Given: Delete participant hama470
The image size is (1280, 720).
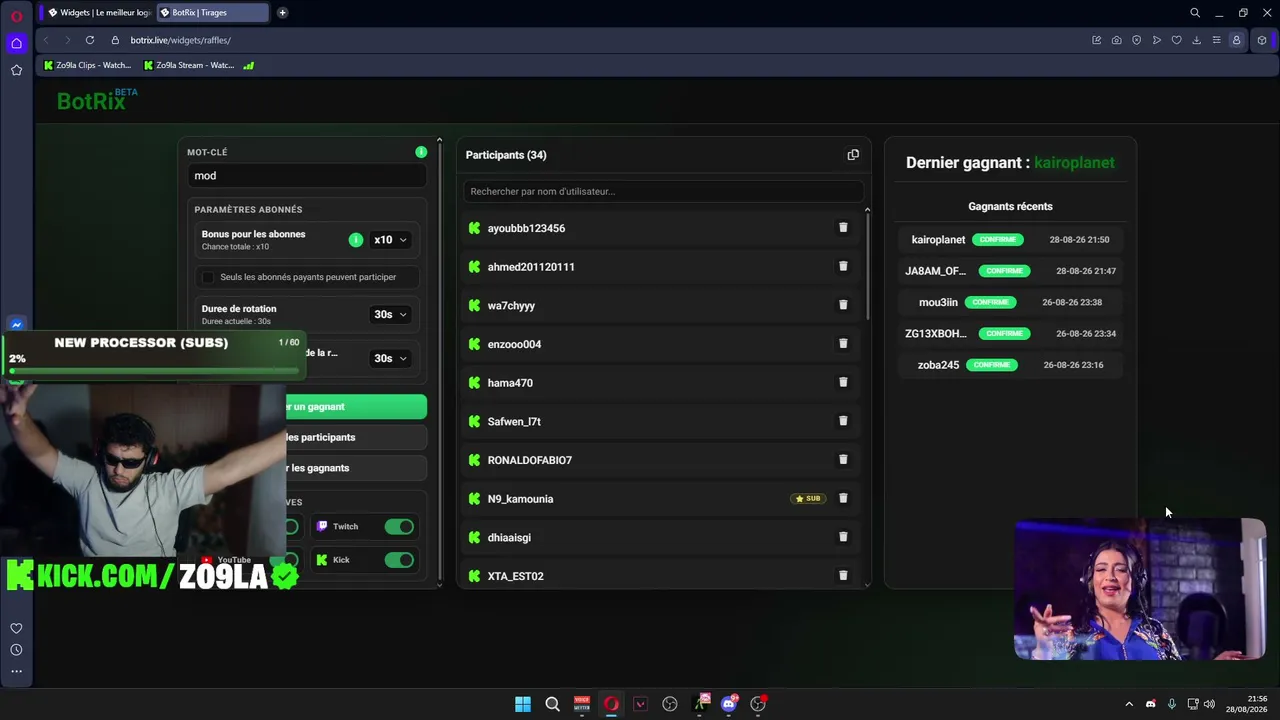Looking at the screenshot, I should pyautogui.click(x=843, y=382).
